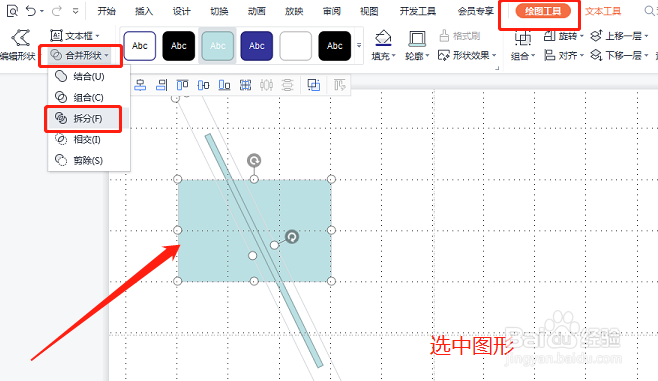Go to the 动画 tab
Image resolution: width=658 pixels, height=381 pixels.
pos(256,11)
